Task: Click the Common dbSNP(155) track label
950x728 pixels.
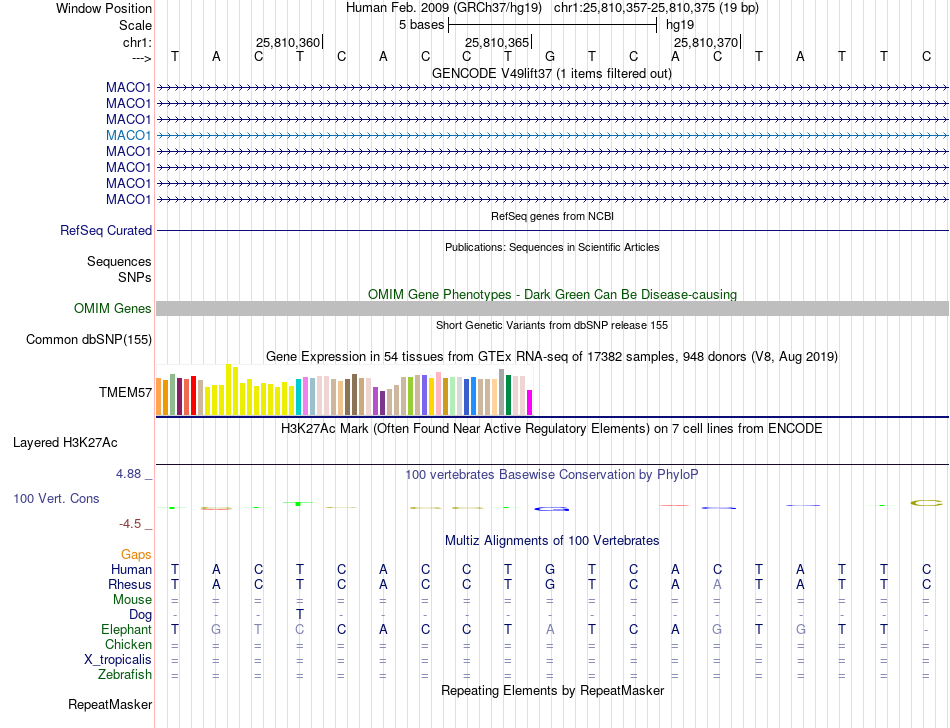Action: 89,339
